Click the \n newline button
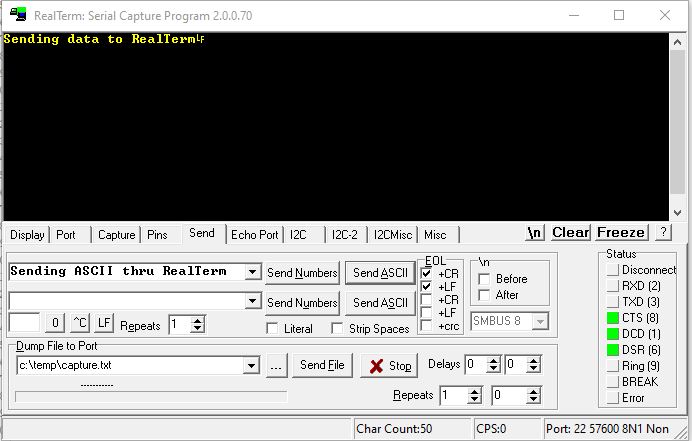Screen dimensions: 692x441 tap(535, 233)
